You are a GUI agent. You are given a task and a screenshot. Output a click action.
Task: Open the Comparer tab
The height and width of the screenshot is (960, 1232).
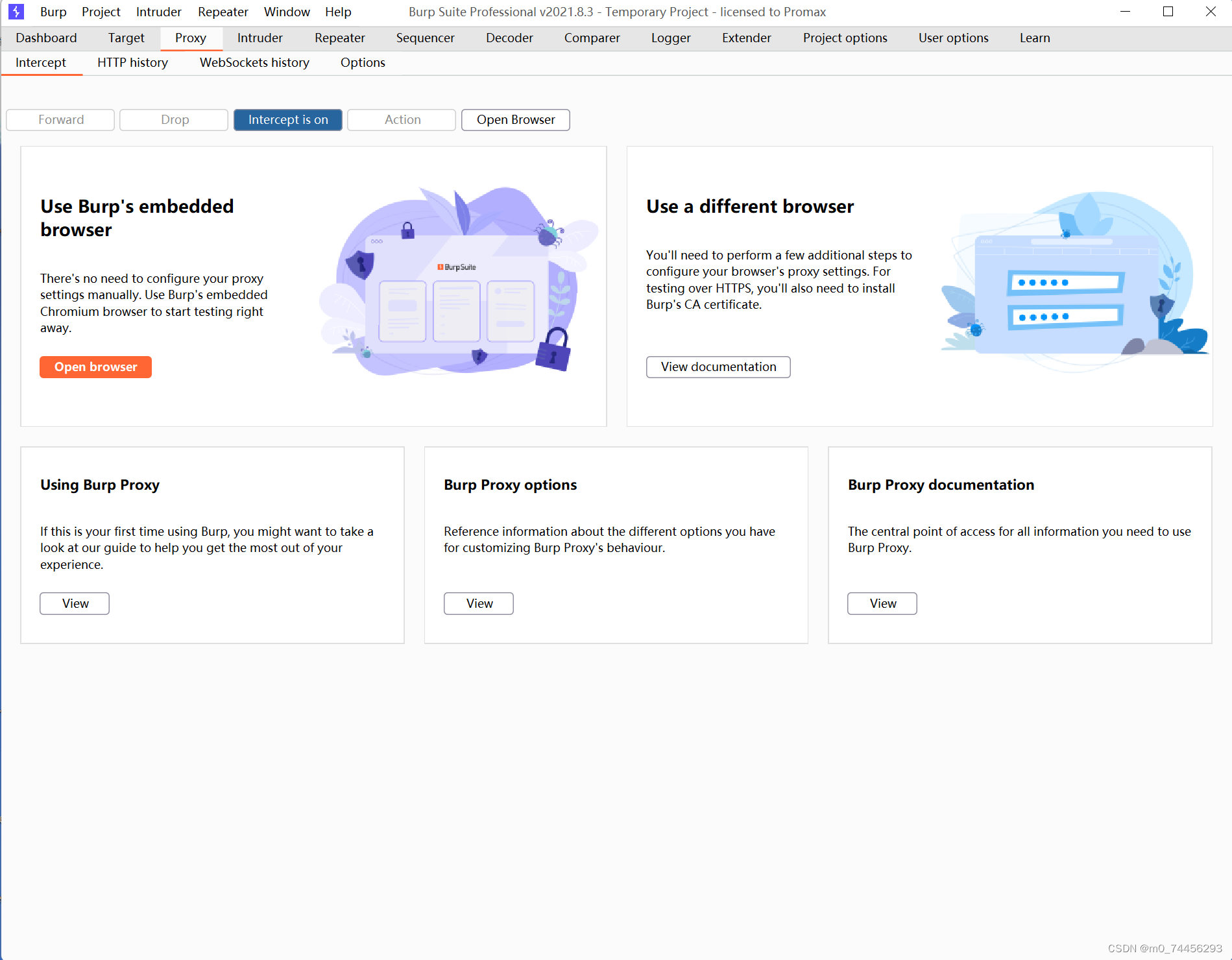pyautogui.click(x=592, y=38)
